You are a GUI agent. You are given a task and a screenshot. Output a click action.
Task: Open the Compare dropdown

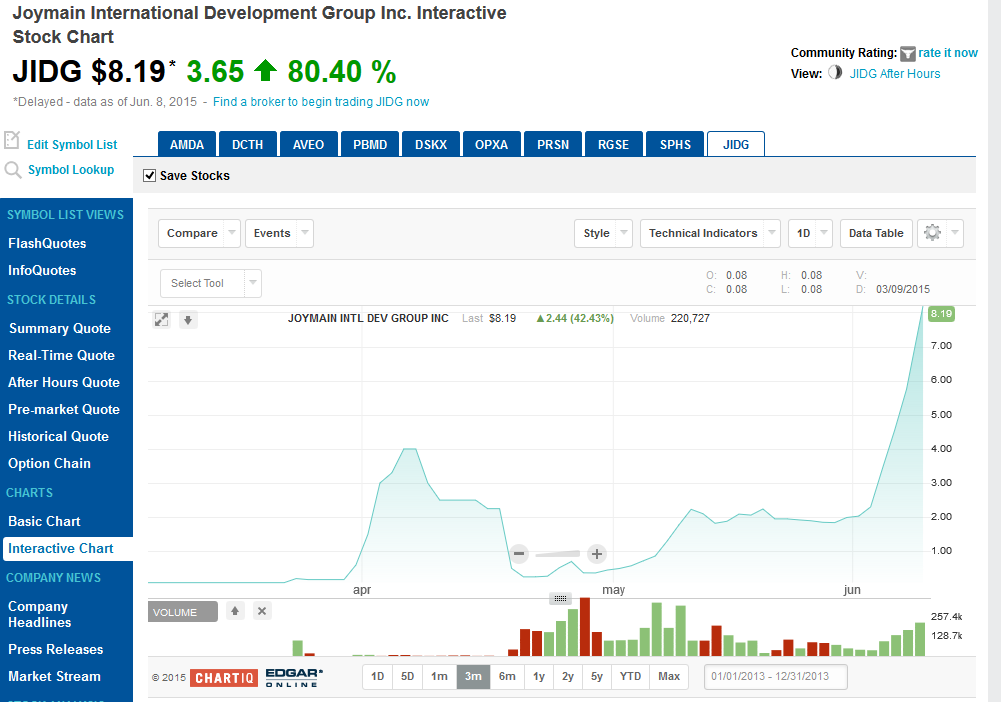[198, 233]
